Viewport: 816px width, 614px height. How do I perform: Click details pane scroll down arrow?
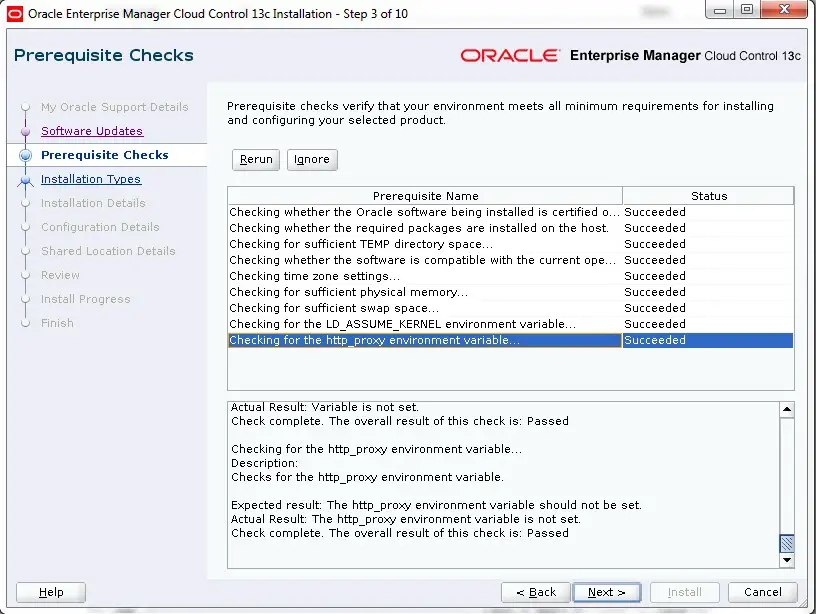787,560
